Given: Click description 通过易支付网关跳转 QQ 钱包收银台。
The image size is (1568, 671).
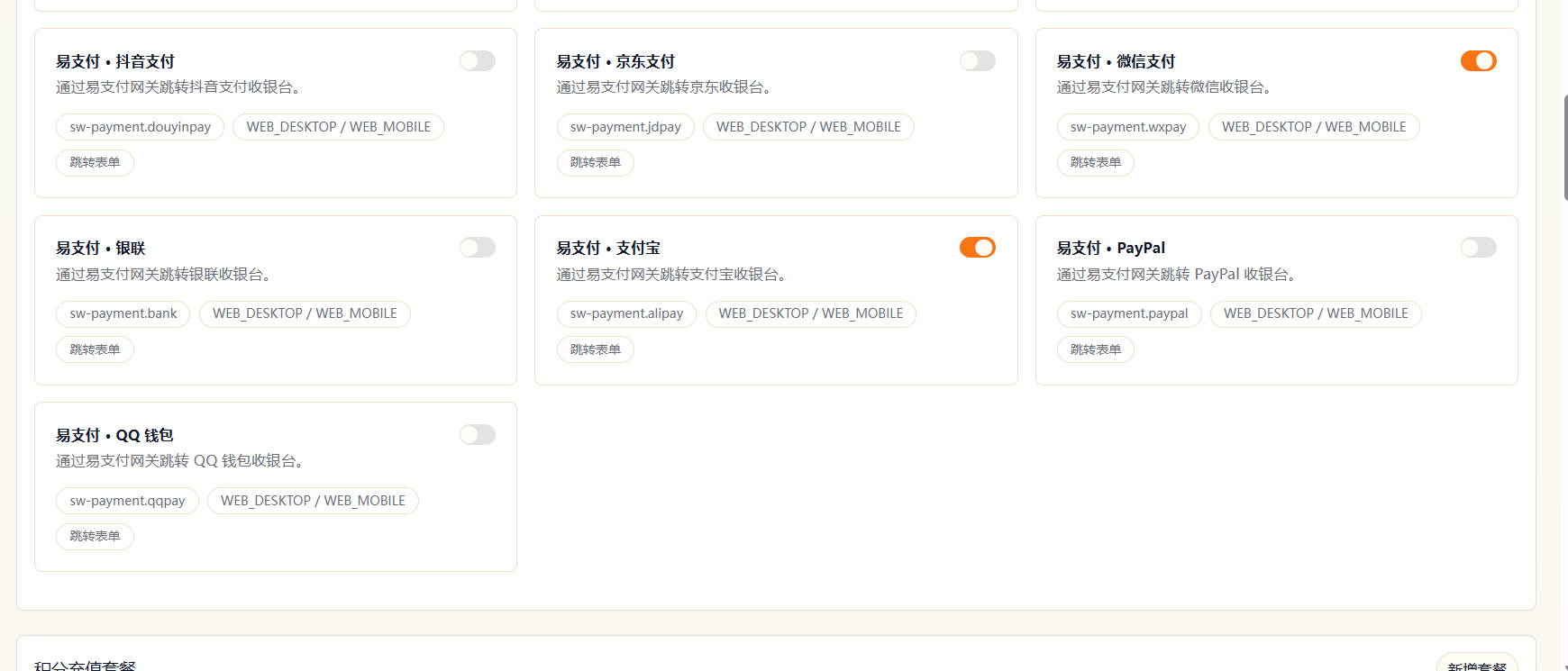Looking at the screenshot, I should click(x=183, y=461).
